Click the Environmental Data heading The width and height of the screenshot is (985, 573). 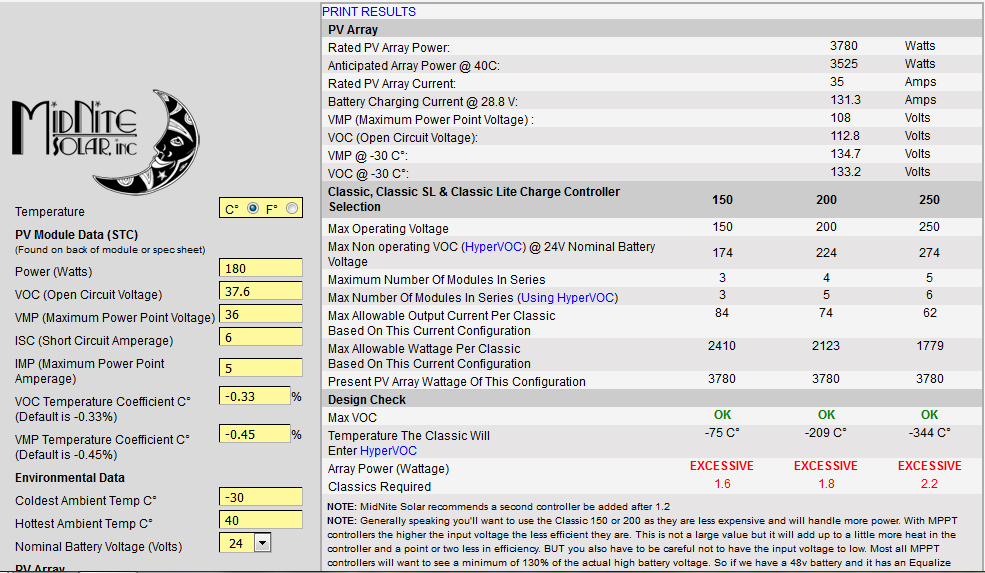pyautogui.click(x=70, y=478)
